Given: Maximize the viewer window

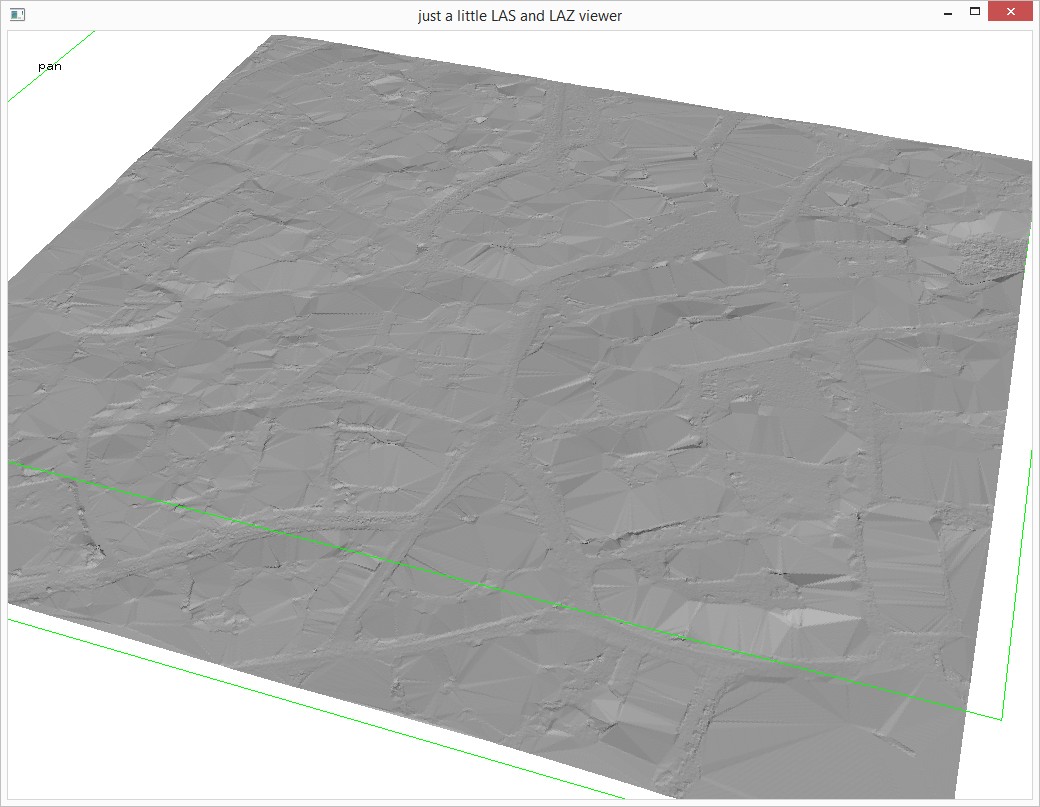Looking at the screenshot, I should point(975,13).
